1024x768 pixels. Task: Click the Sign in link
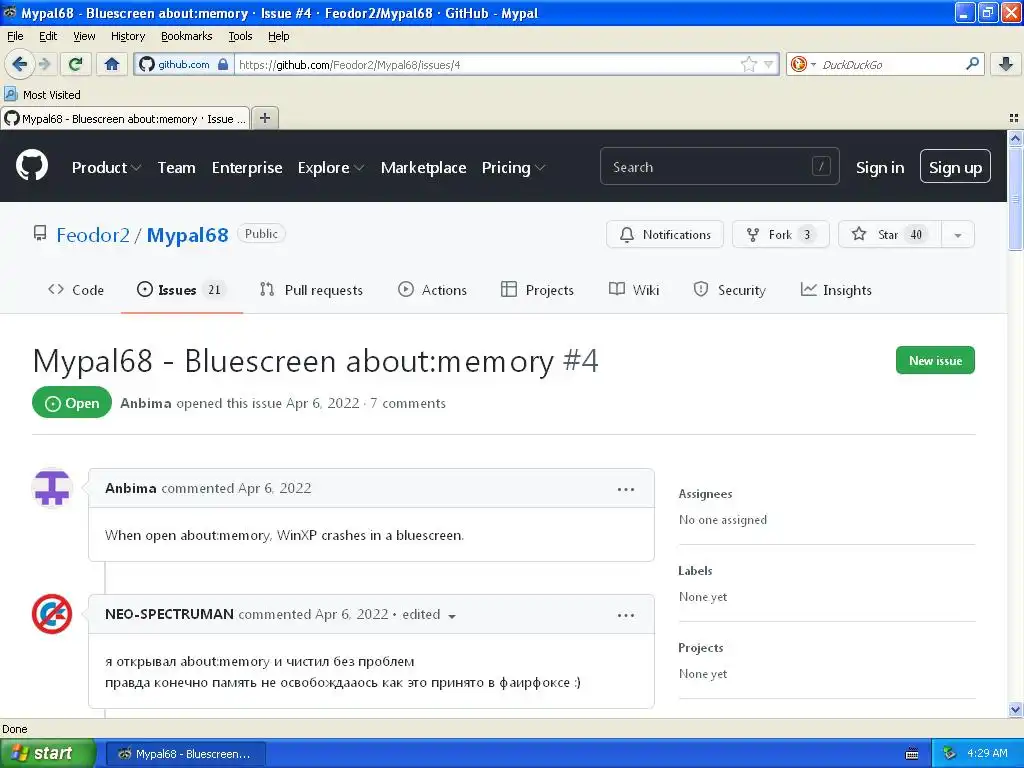coord(880,168)
